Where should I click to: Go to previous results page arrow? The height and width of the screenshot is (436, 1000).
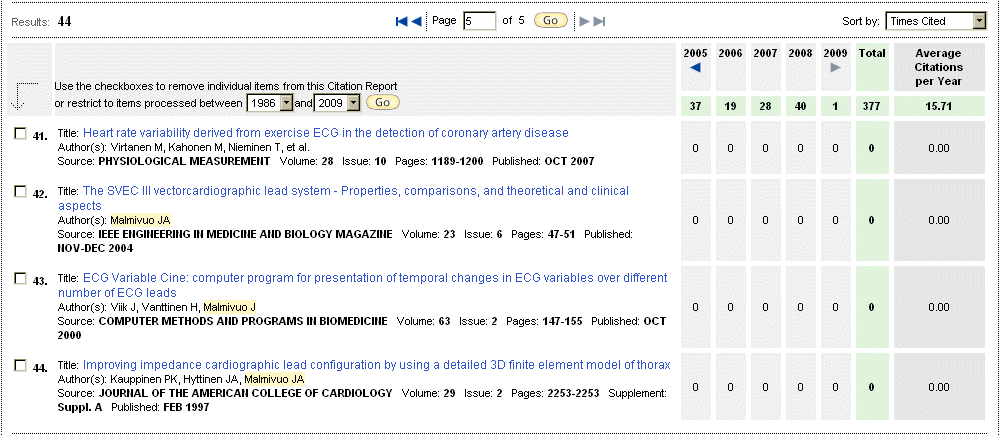pyautogui.click(x=416, y=21)
